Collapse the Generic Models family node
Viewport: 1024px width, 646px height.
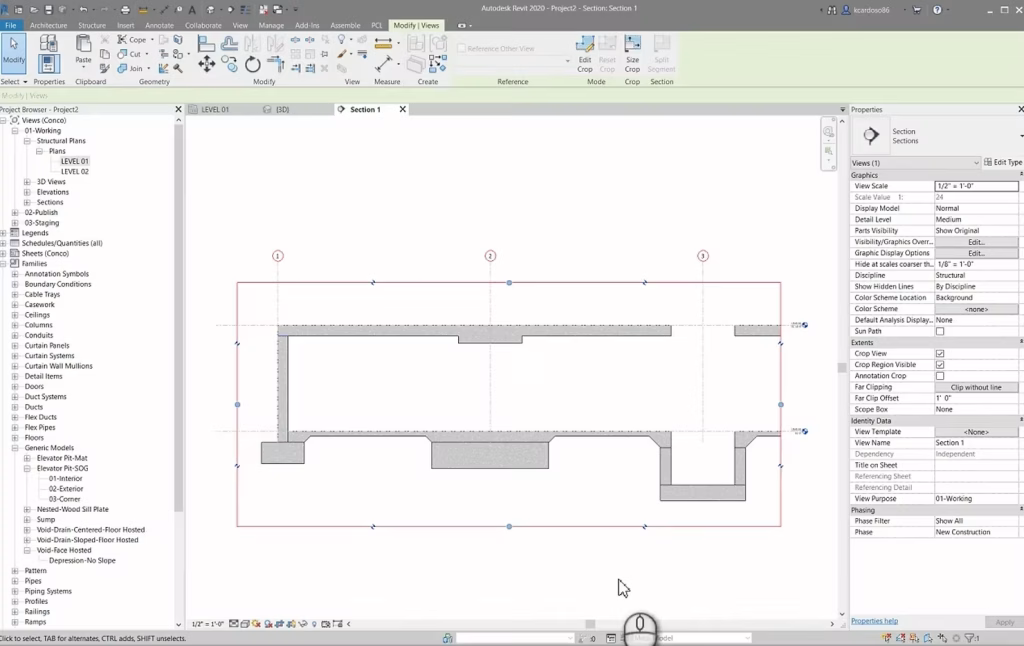15,448
